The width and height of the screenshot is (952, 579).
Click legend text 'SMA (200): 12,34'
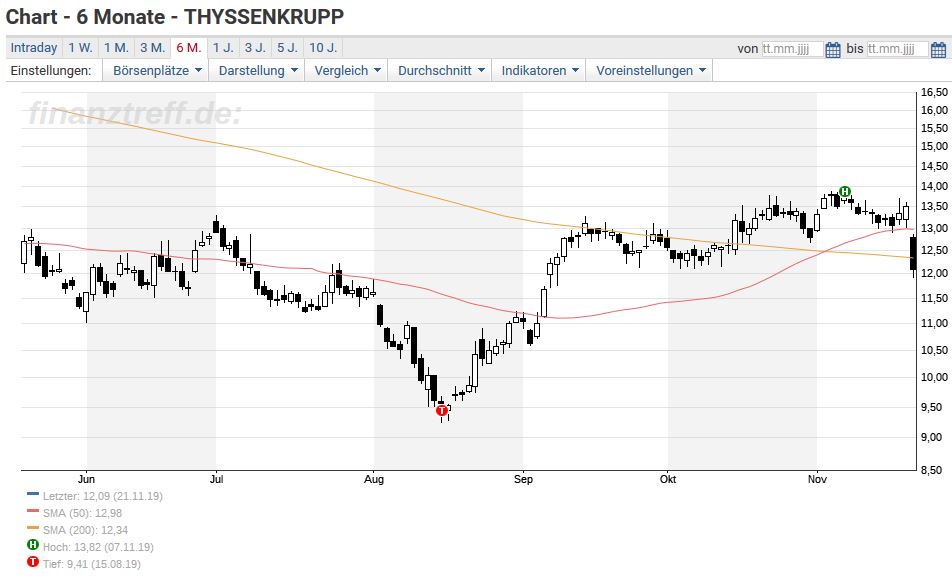pyautogui.click(x=85, y=530)
